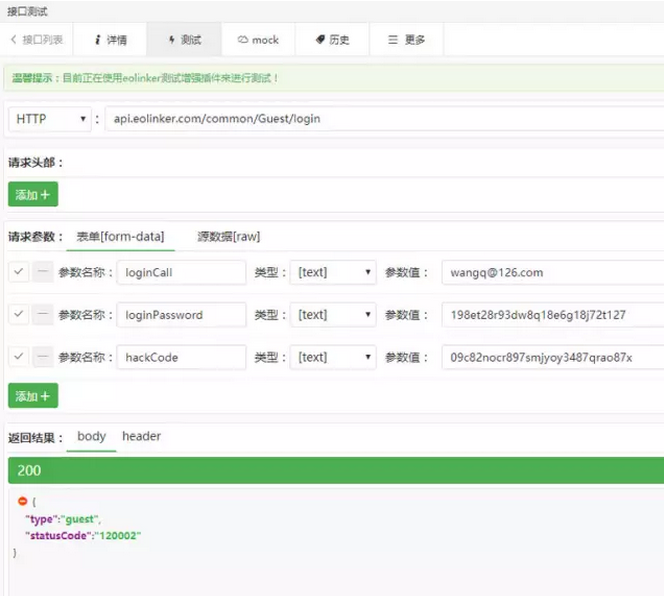Viewport: 664px width, 596px height.
Task: Show the response header tab
Action: click(141, 436)
